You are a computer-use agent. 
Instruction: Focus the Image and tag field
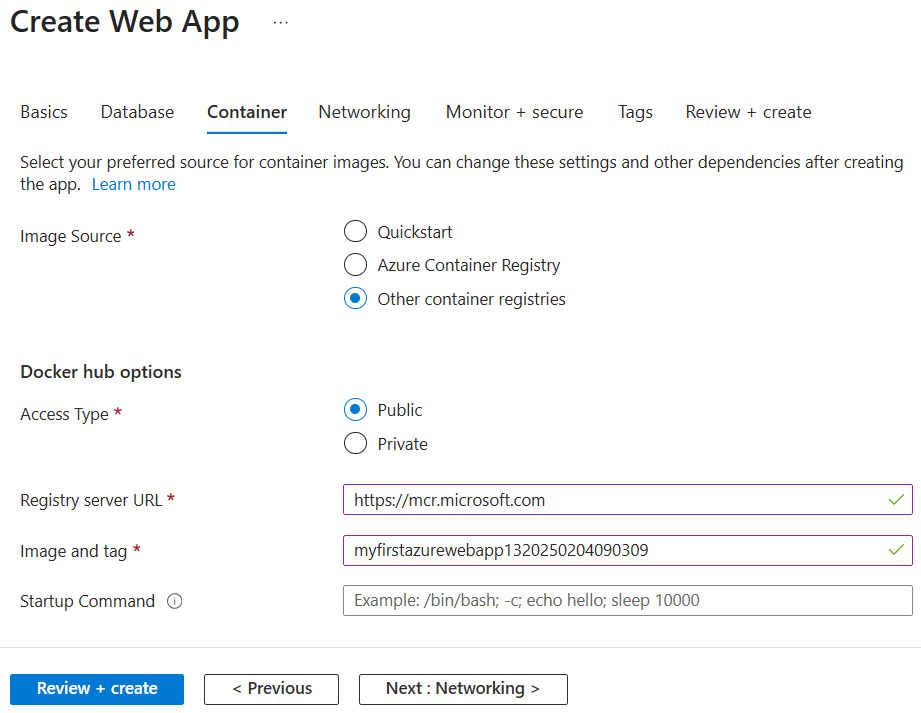[627, 550]
